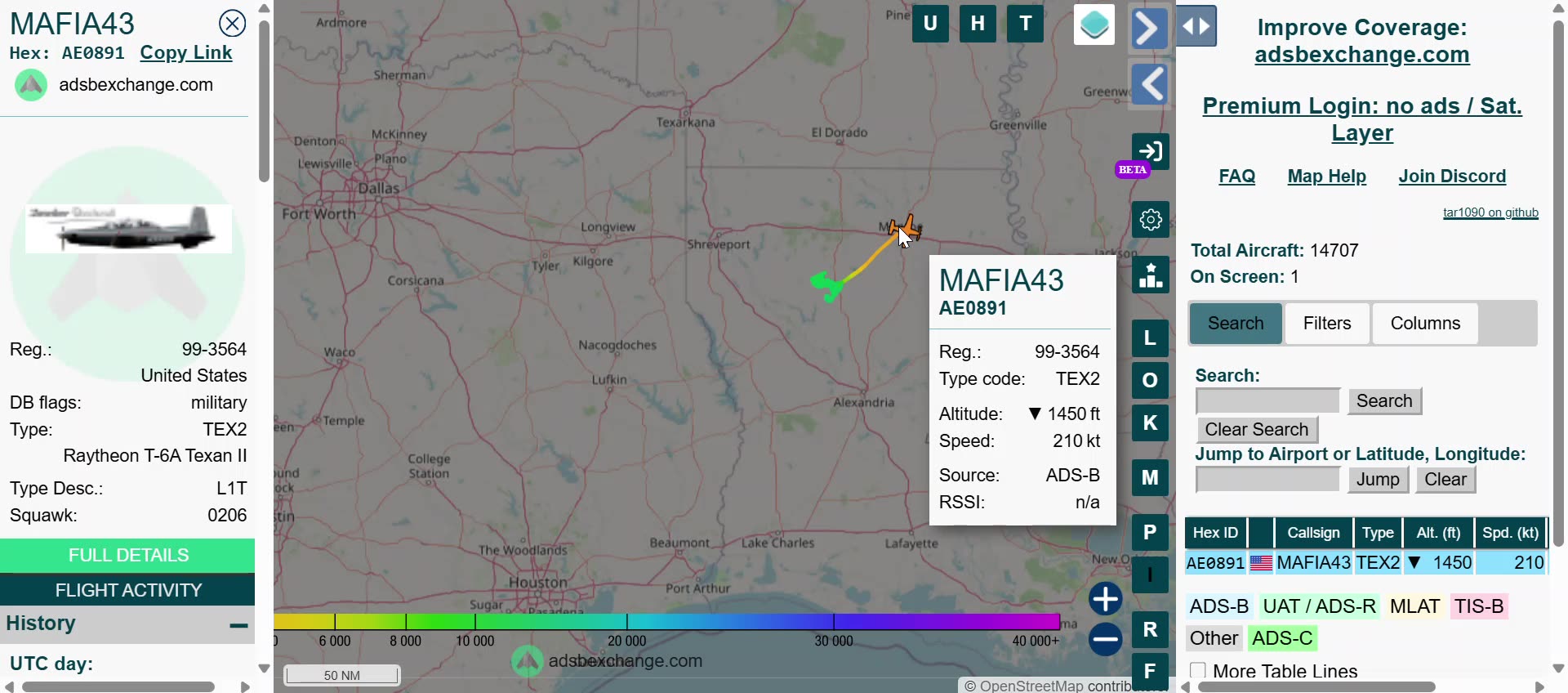Toggle the F map option button
The width and height of the screenshot is (1568, 693).
point(1150,672)
